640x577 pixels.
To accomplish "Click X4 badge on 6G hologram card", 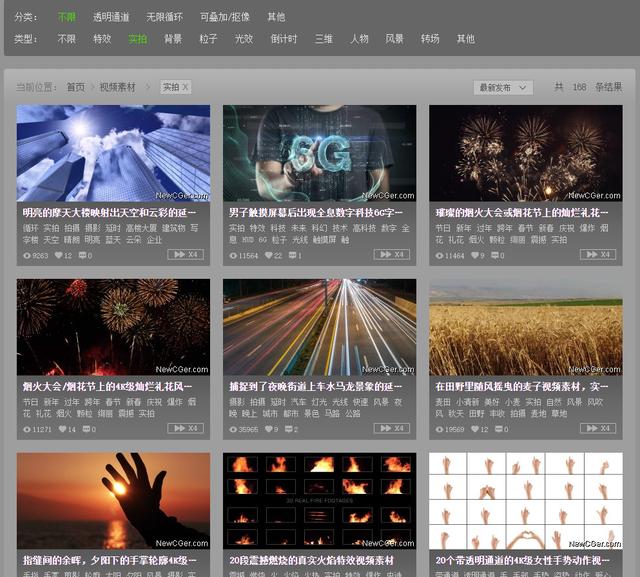I will (x=392, y=255).
